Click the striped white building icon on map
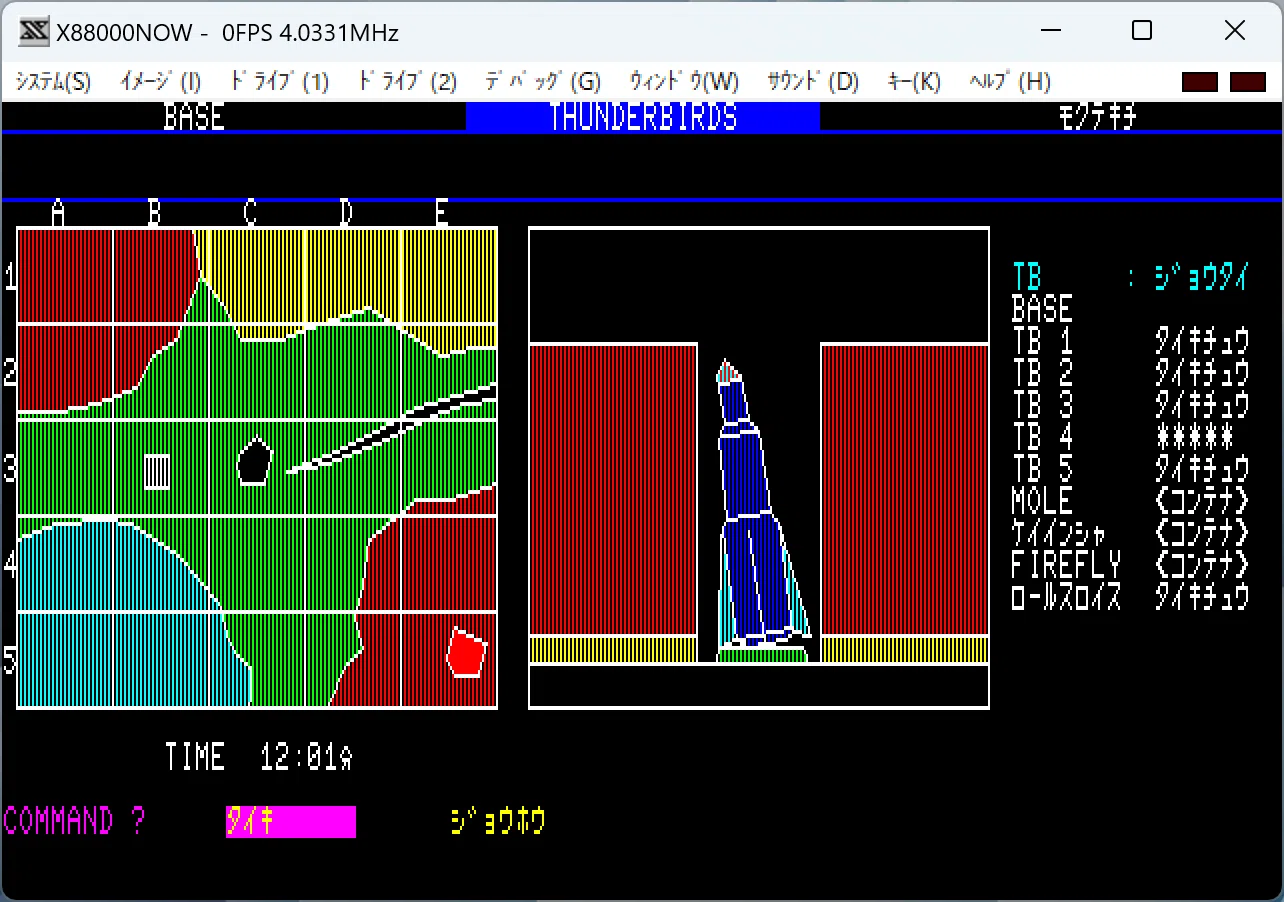 157,471
